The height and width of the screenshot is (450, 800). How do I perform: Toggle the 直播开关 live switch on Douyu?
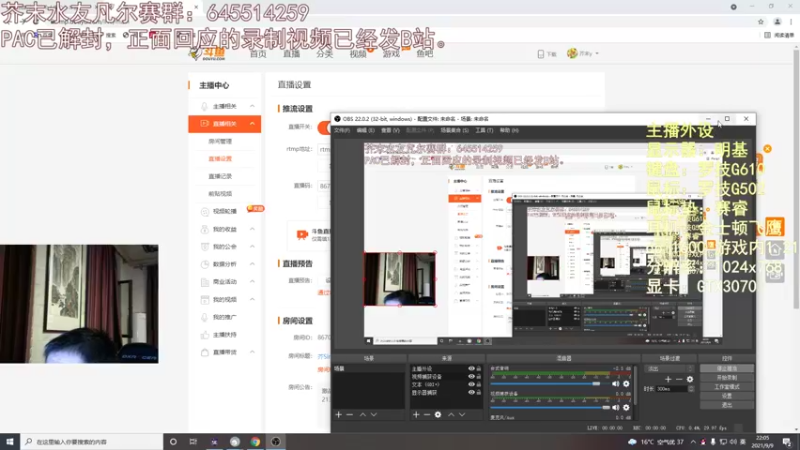[324, 127]
